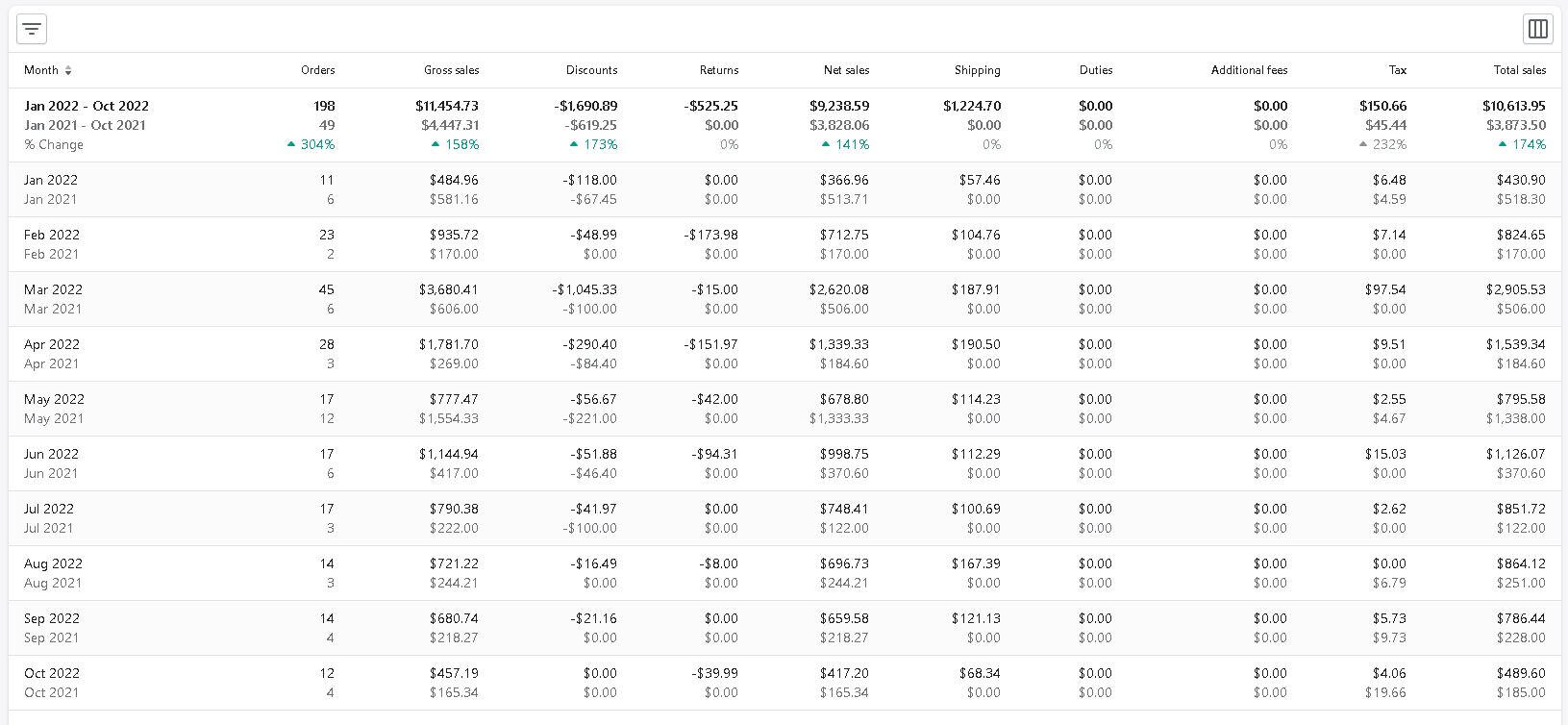The width and height of the screenshot is (1568, 725).
Task: Click Jun 2022 total sales $1,126.07
Action: (1516, 454)
